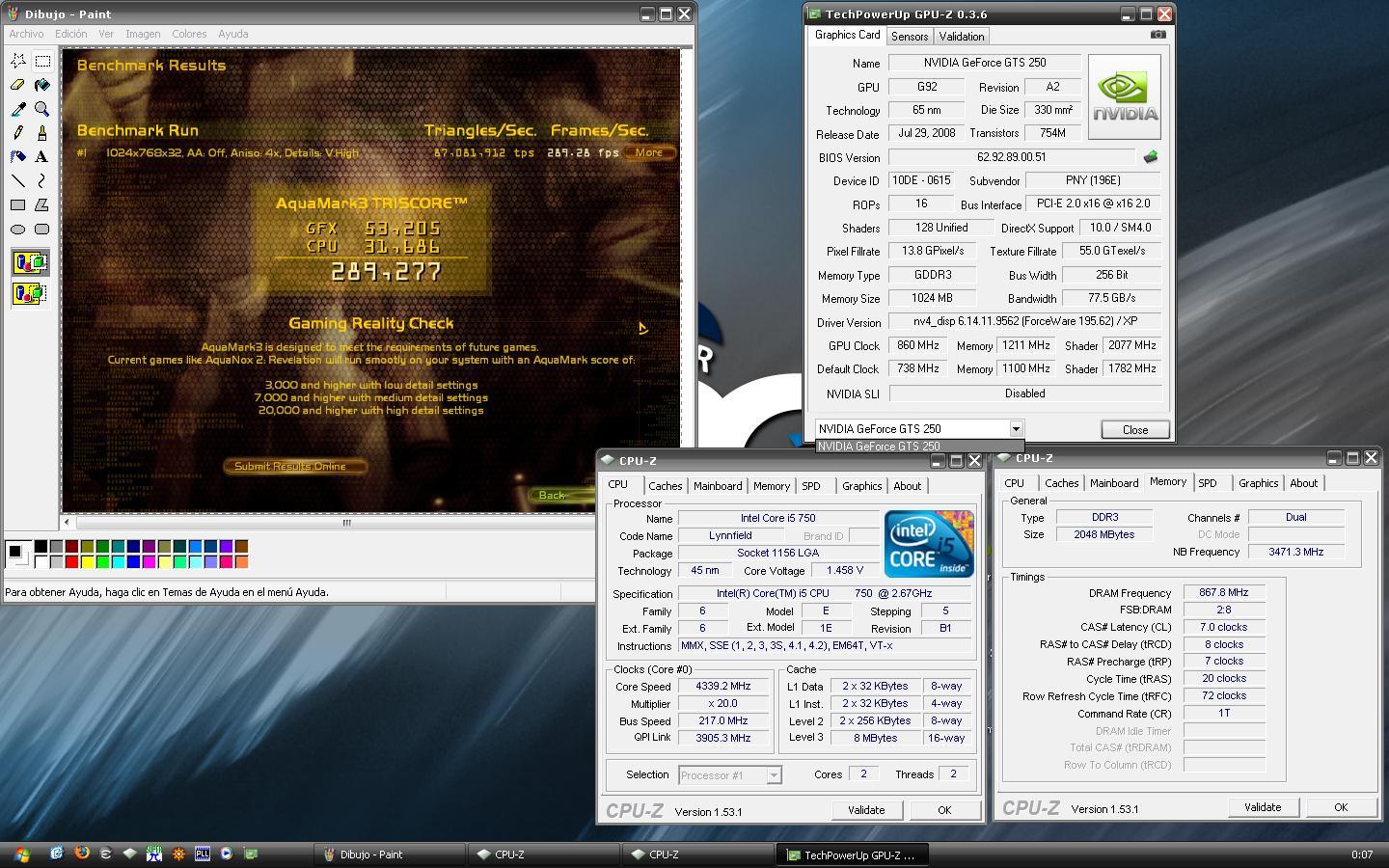Image resolution: width=1389 pixels, height=868 pixels.
Task: Open the Imagen menu in Paint
Action: coord(143,34)
